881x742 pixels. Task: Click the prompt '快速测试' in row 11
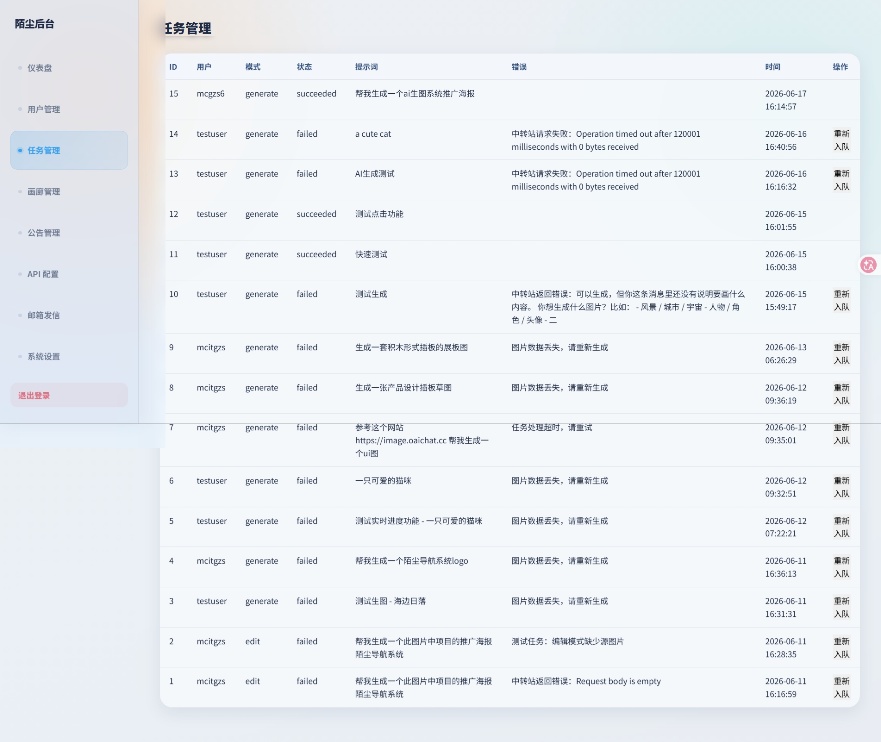(x=371, y=254)
